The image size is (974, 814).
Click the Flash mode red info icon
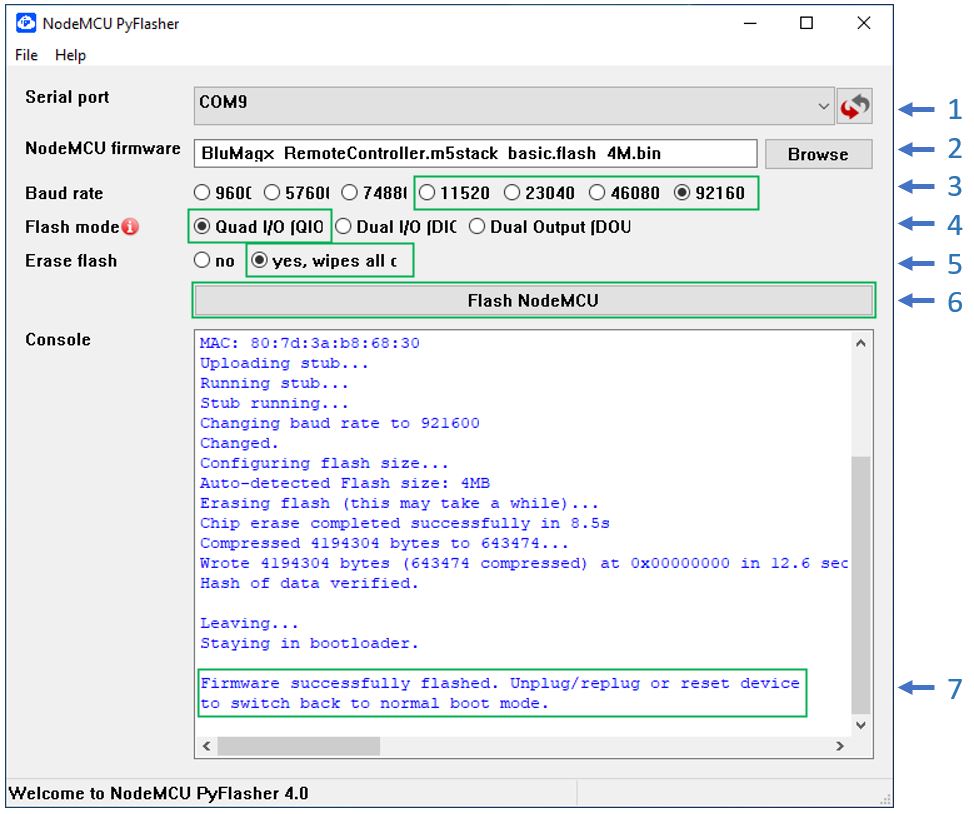pyautogui.click(x=130, y=227)
